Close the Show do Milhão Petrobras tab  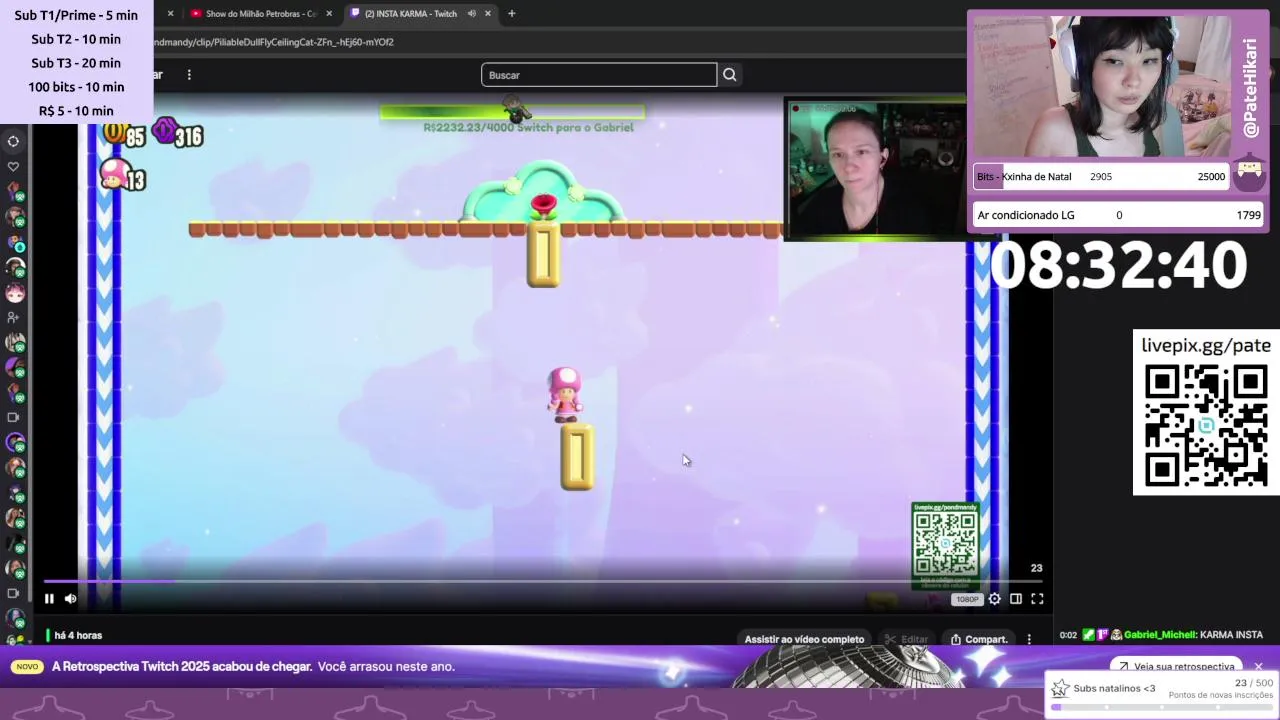[x=329, y=14]
